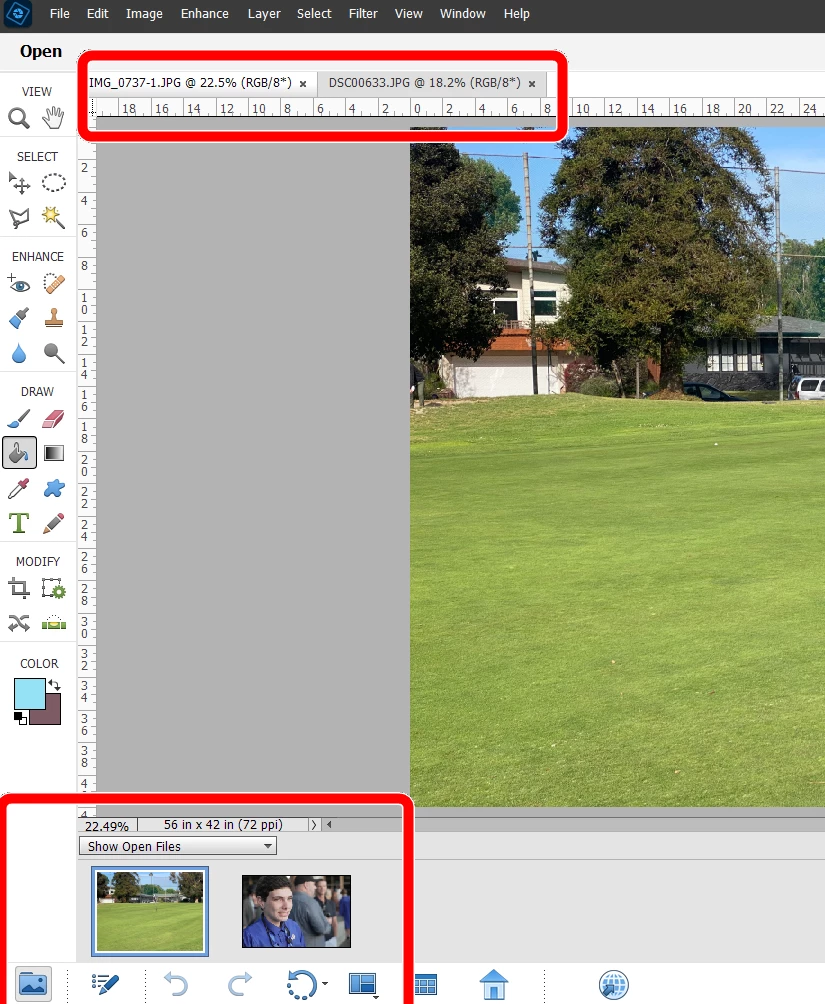
Task: Click the 22.49% zoom field
Action: [107, 825]
